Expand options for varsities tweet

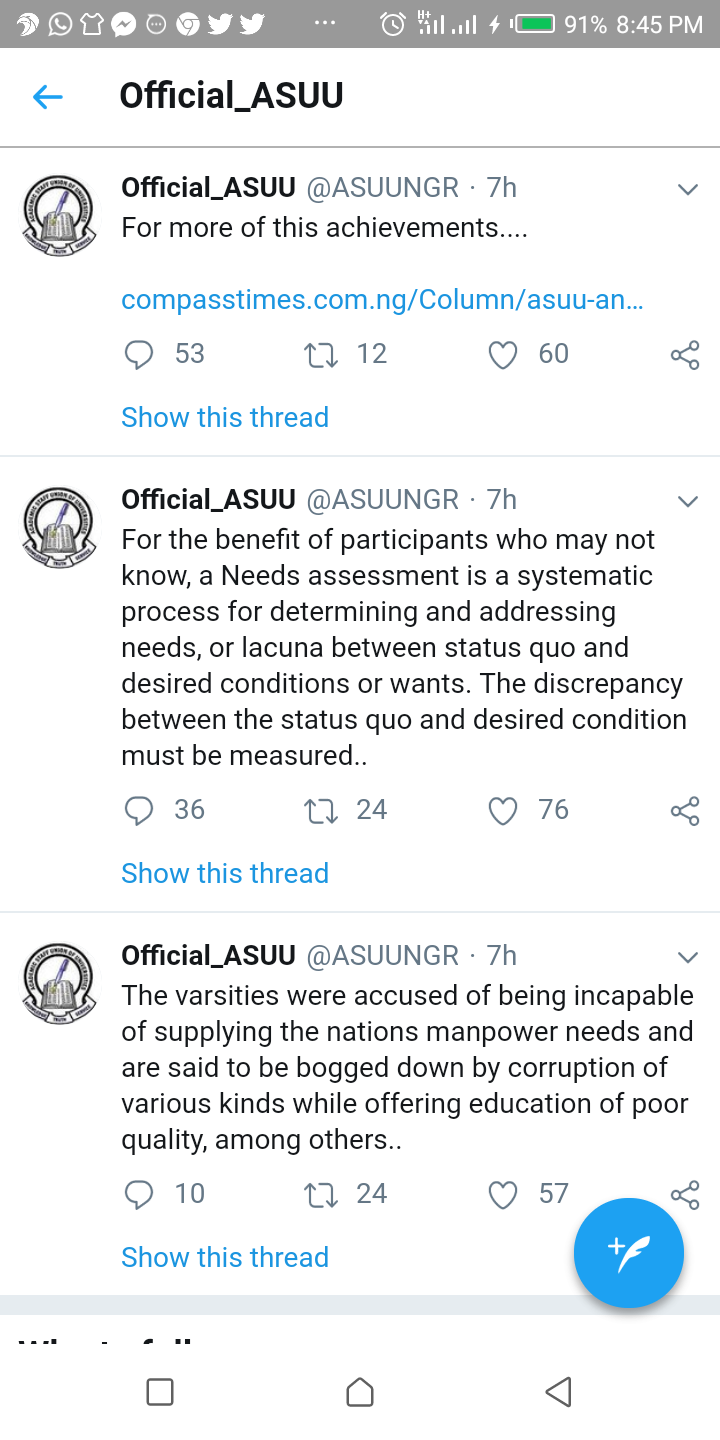[687, 957]
